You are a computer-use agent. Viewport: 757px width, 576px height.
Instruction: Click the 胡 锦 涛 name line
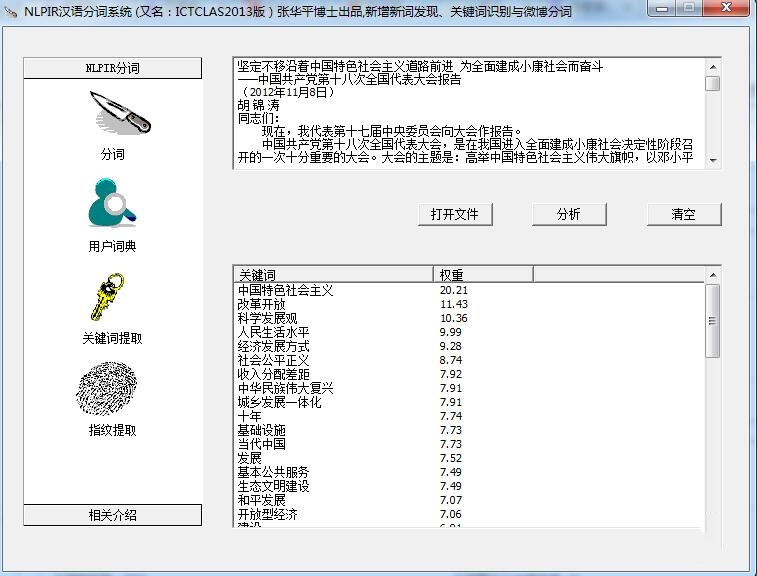tap(258, 105)
